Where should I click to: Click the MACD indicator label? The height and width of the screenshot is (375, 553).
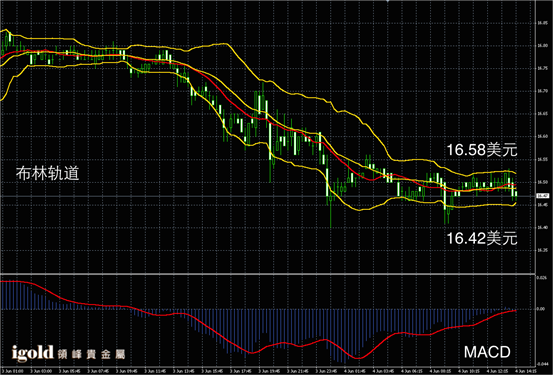click(x=487, y=352)
